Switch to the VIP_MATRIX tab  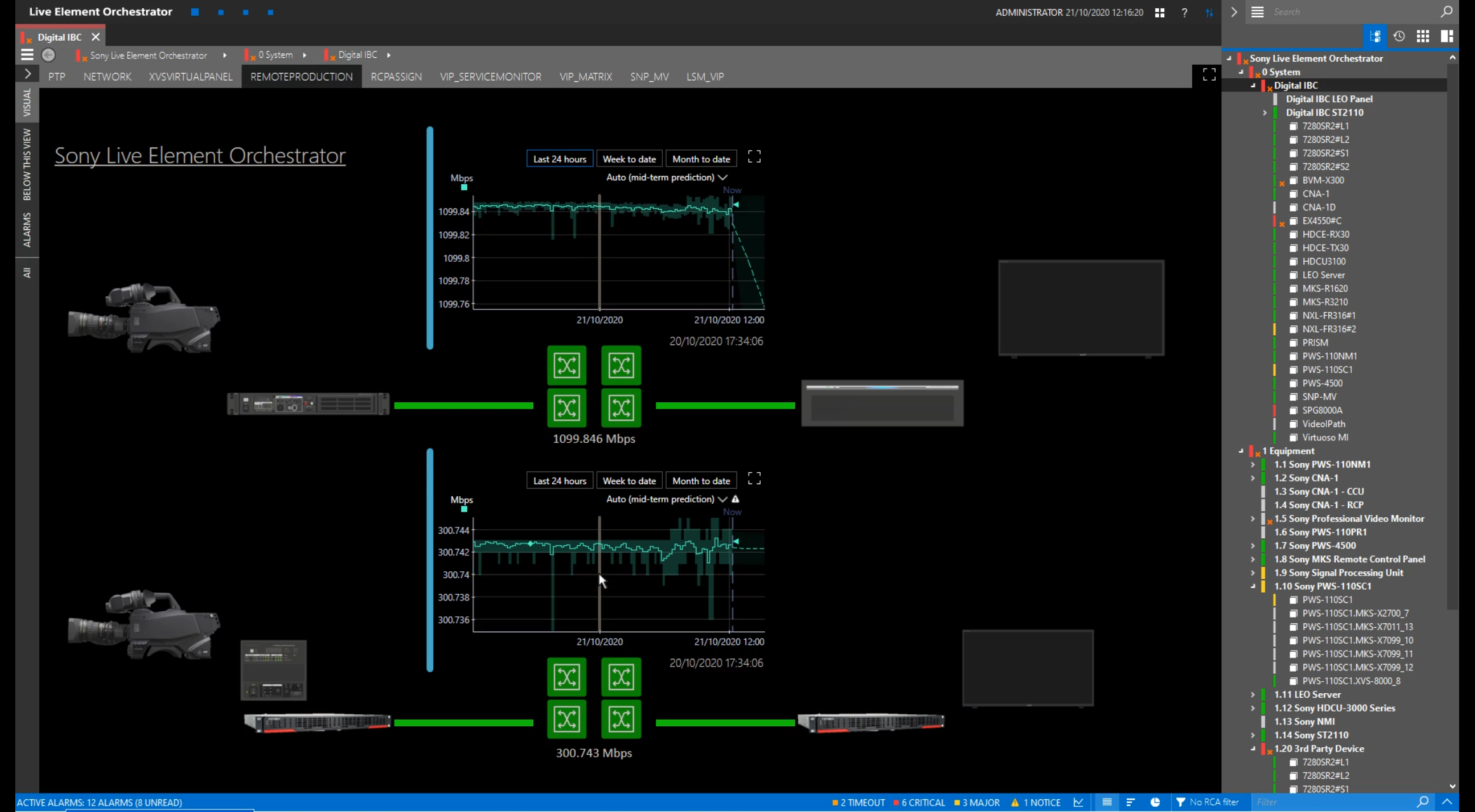(586, 76)
